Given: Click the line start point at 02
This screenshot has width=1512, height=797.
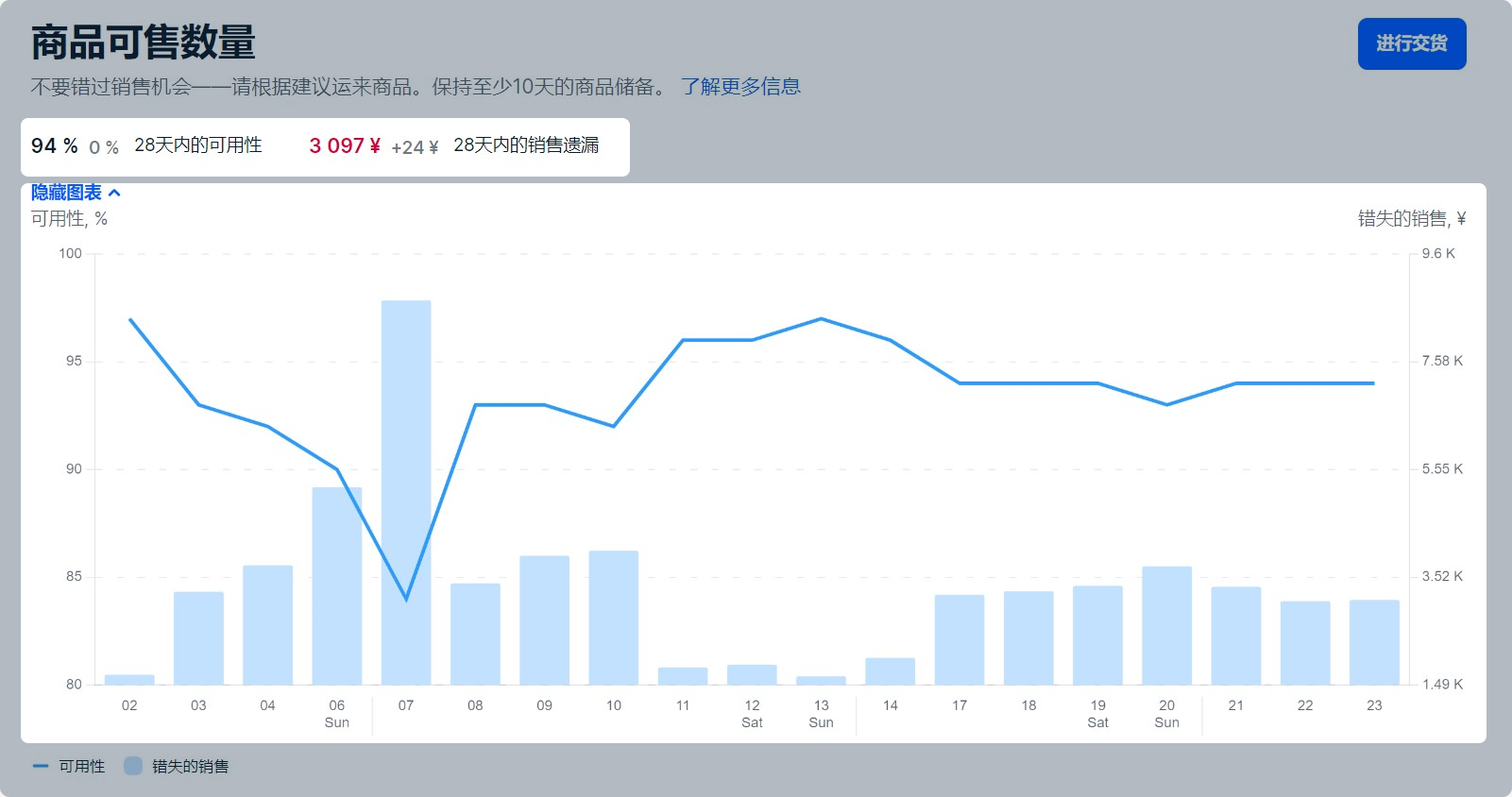Looking at the screenshot, I should pyautogui.click(x=130, y=319).
